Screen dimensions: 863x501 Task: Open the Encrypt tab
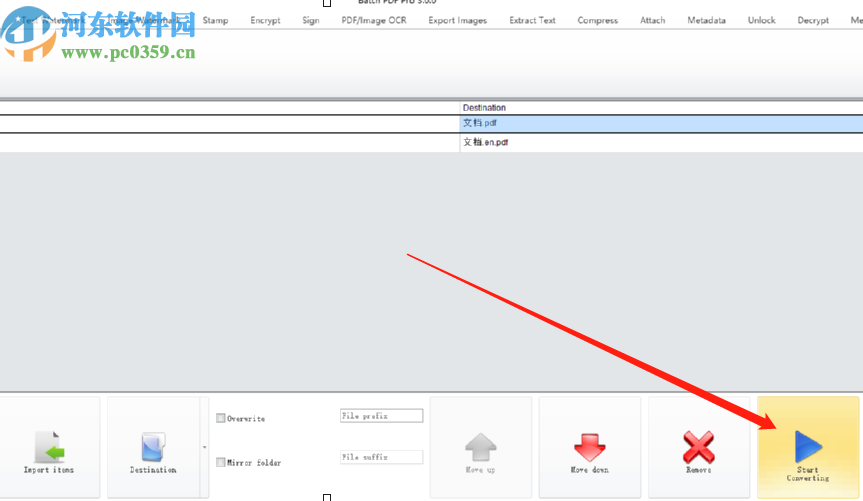[x=265, y=20]
